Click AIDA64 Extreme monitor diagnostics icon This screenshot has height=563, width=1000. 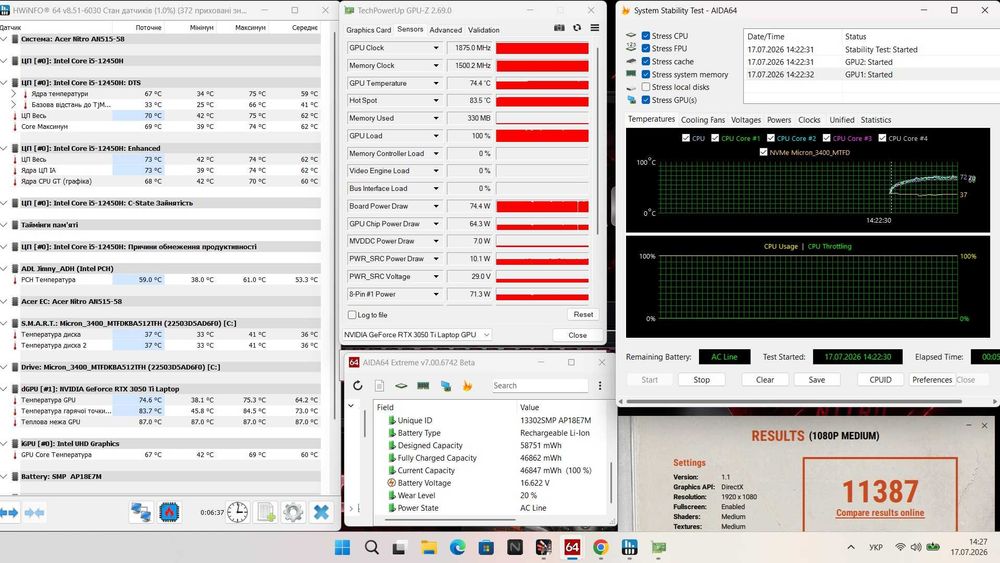point(446,386)
